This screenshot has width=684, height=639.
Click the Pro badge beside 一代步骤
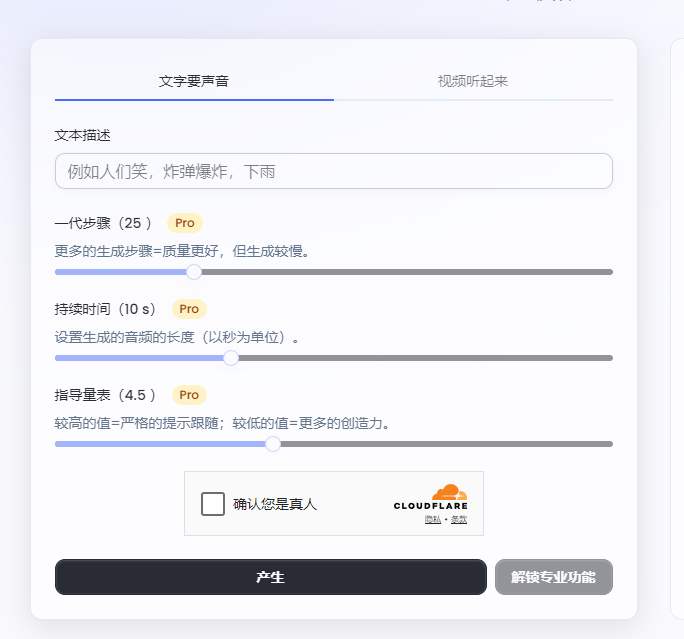point(185,223)
